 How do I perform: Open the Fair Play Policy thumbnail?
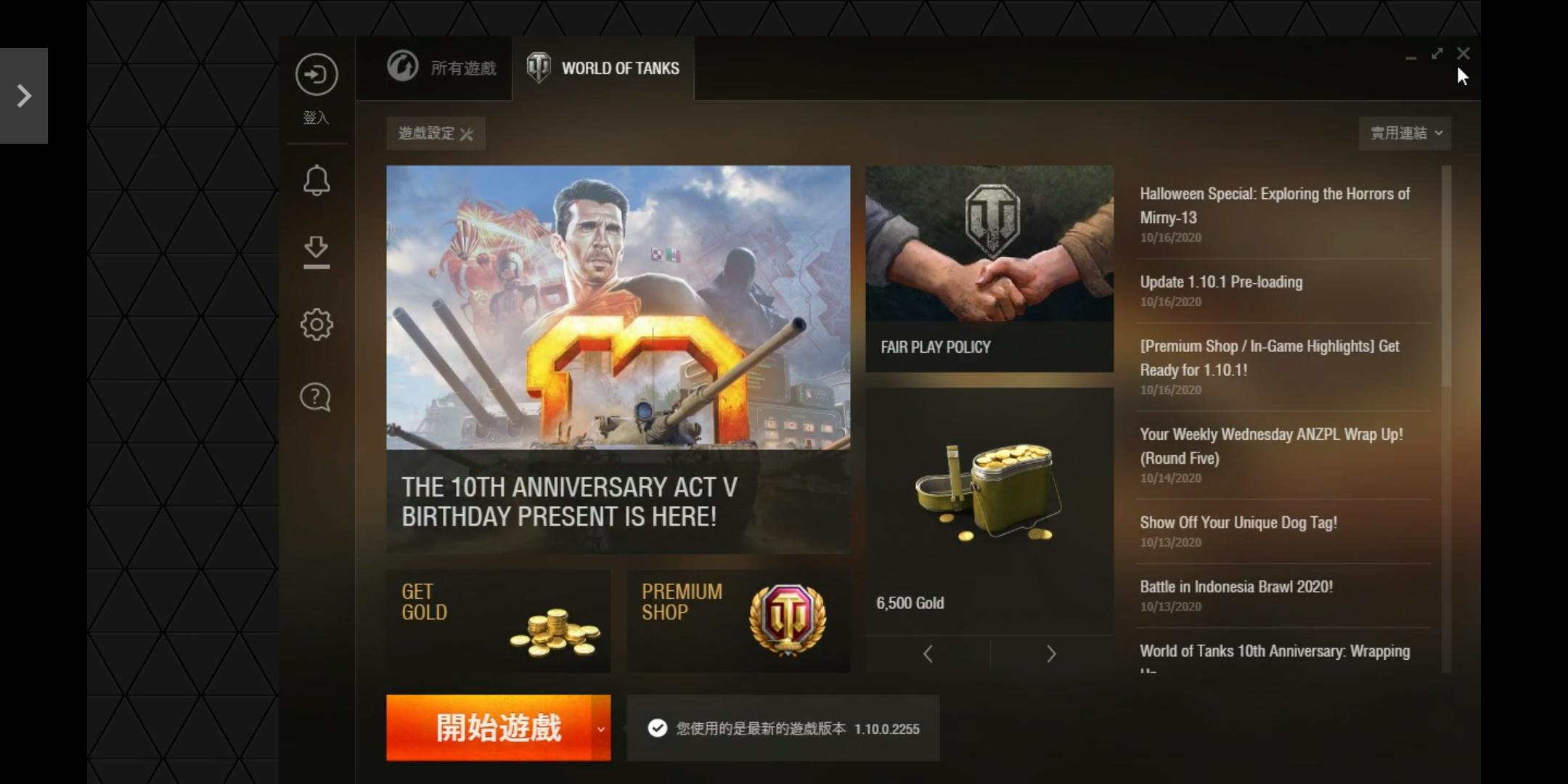[989, 269]
